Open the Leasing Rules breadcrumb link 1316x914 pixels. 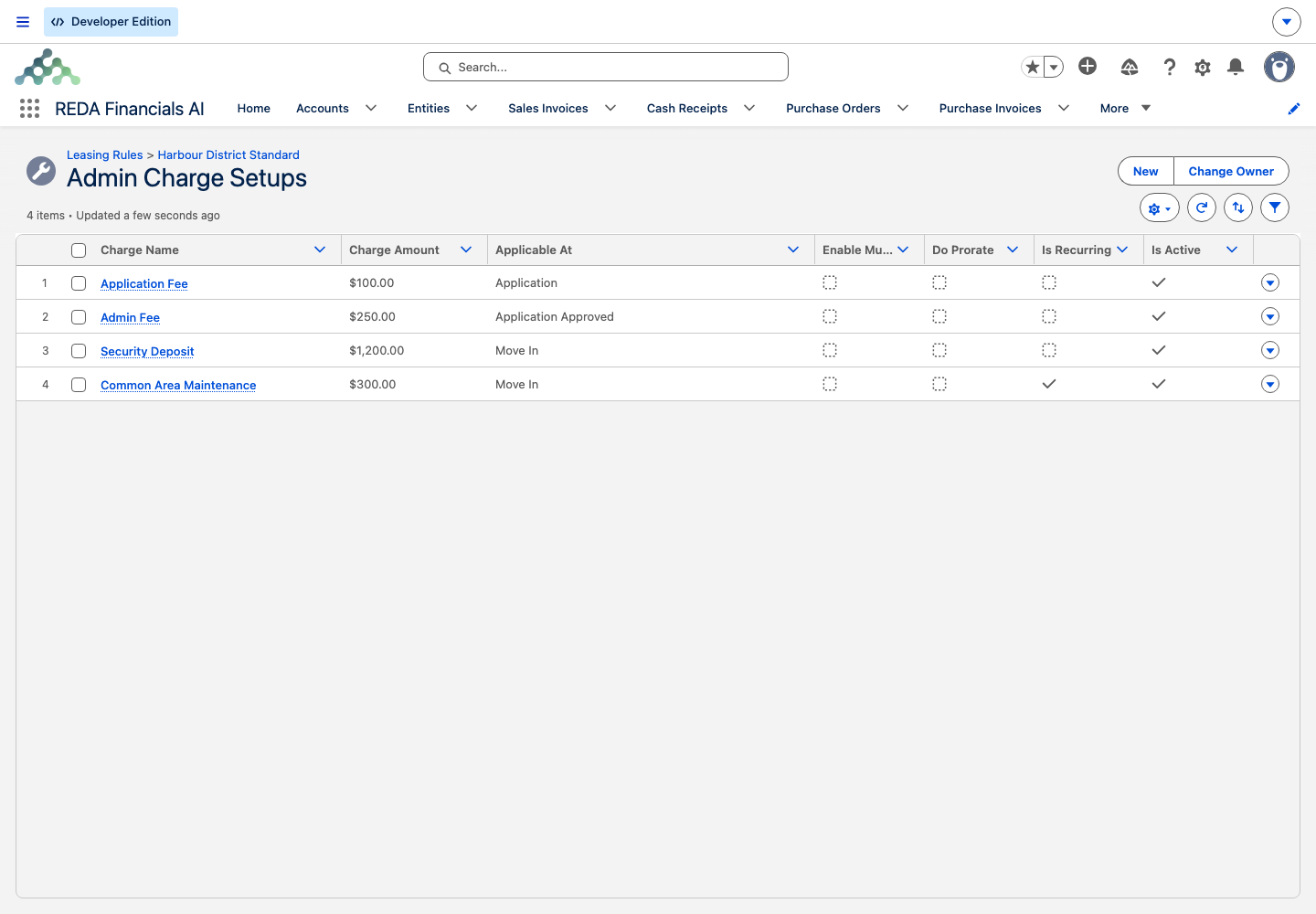[x=105, y=154]
